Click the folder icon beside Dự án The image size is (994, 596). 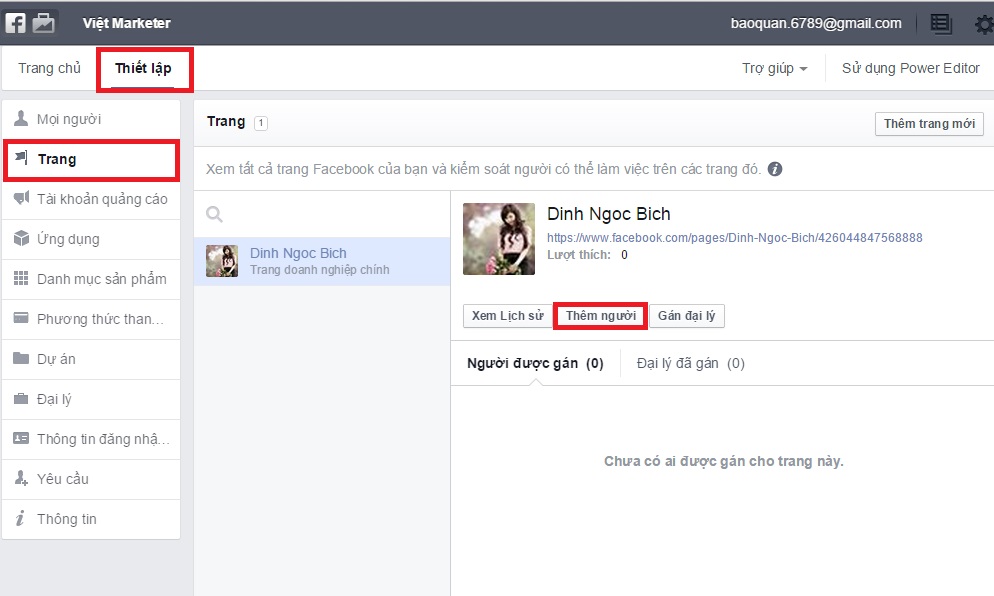22,358
